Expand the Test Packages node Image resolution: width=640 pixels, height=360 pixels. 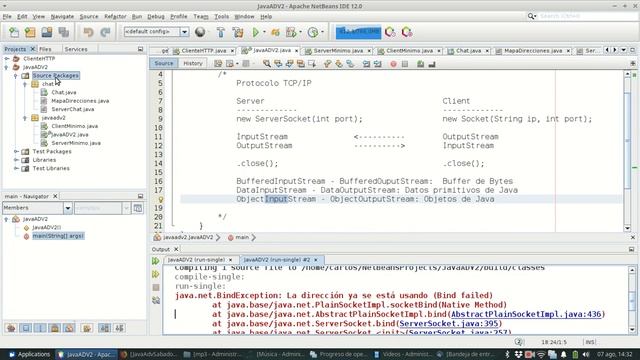click(x=16, y=151)
